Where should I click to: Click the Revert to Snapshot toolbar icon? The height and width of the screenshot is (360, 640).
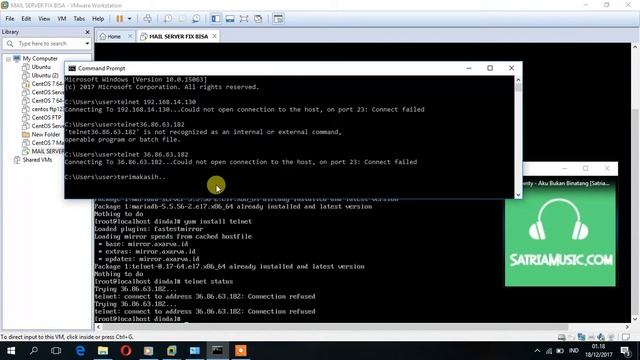(x=182, y=19)
